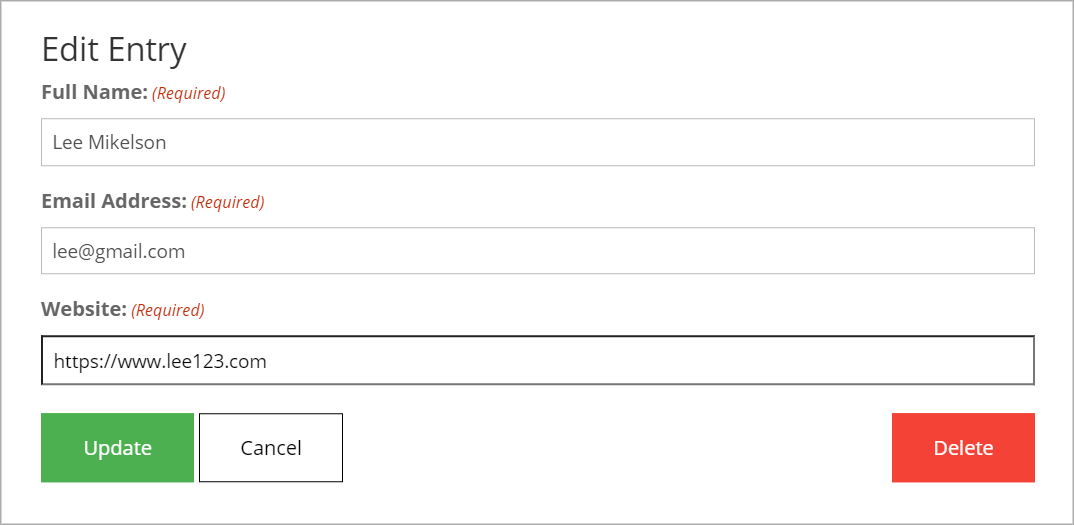Click the "lee@gmail.com" email value

(119, 251)
